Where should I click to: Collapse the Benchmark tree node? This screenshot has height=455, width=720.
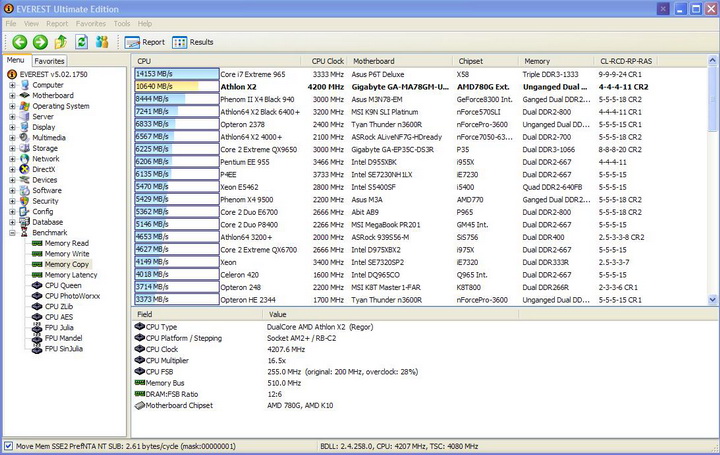click(x=12, y=233)
